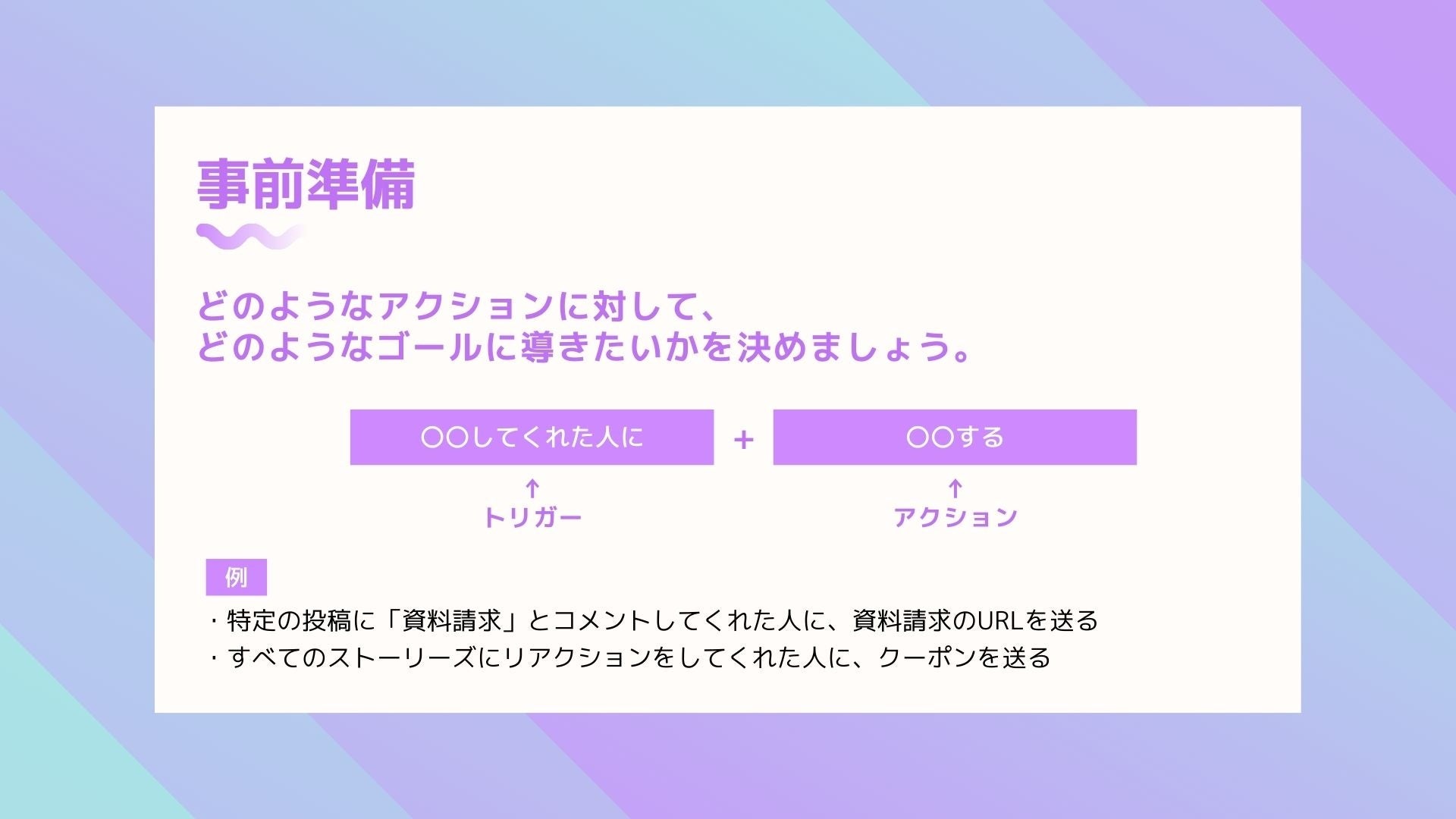Select the 事前準備 title text
The height and width of the screenshot is (819, 1456).
tap(306, 184)
